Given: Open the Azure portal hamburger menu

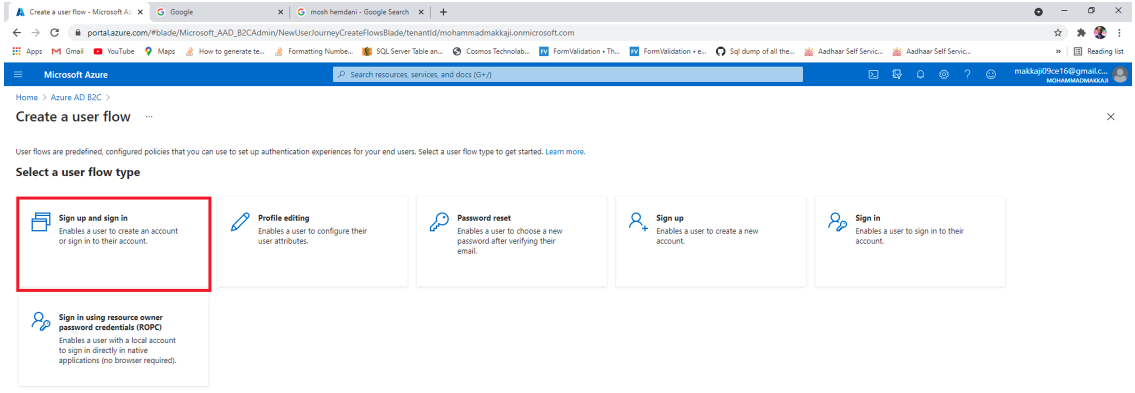Looking at the screenshot, I should (18, 75).
